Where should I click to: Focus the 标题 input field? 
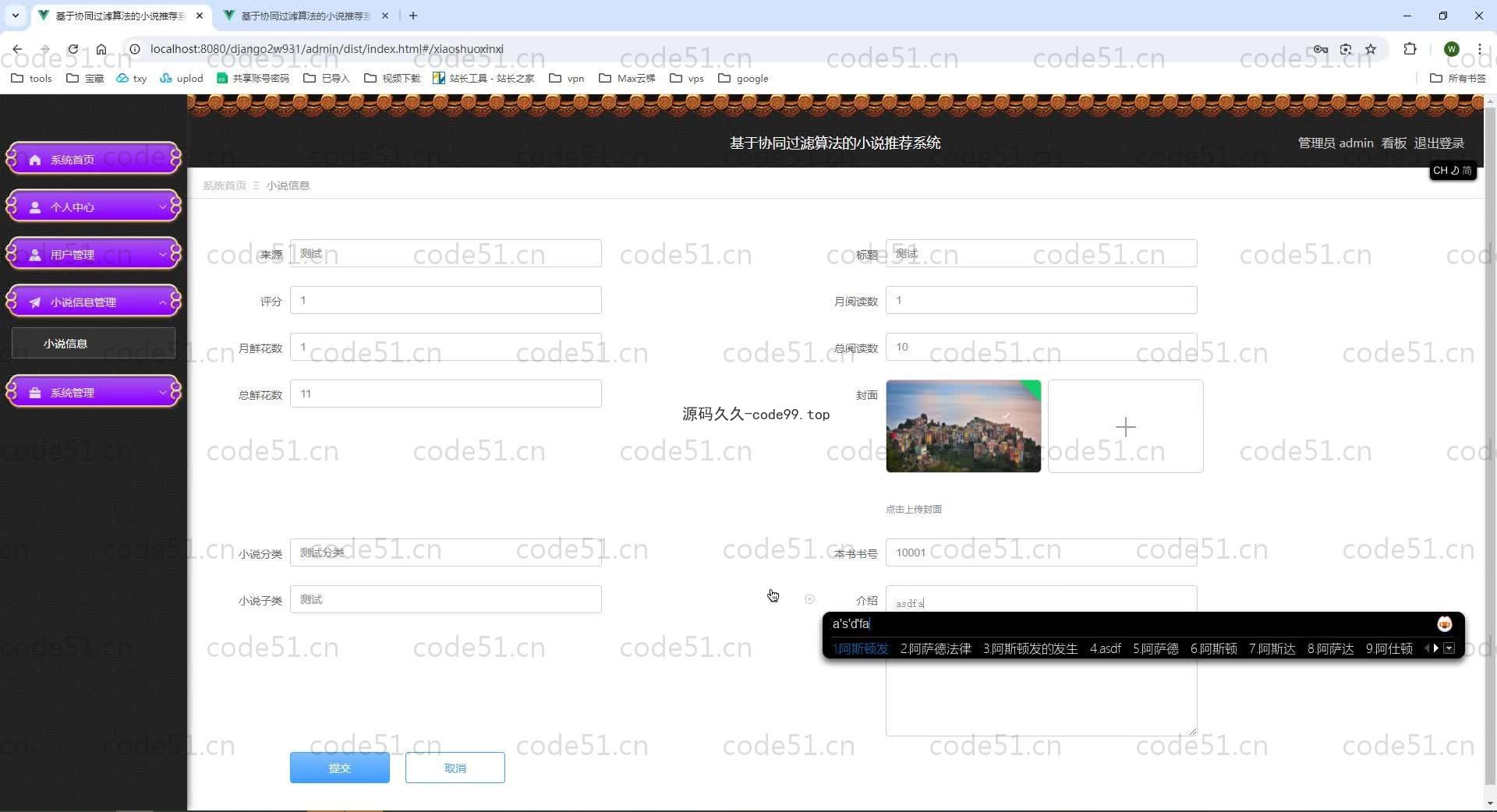click(x=1042, y=253)
